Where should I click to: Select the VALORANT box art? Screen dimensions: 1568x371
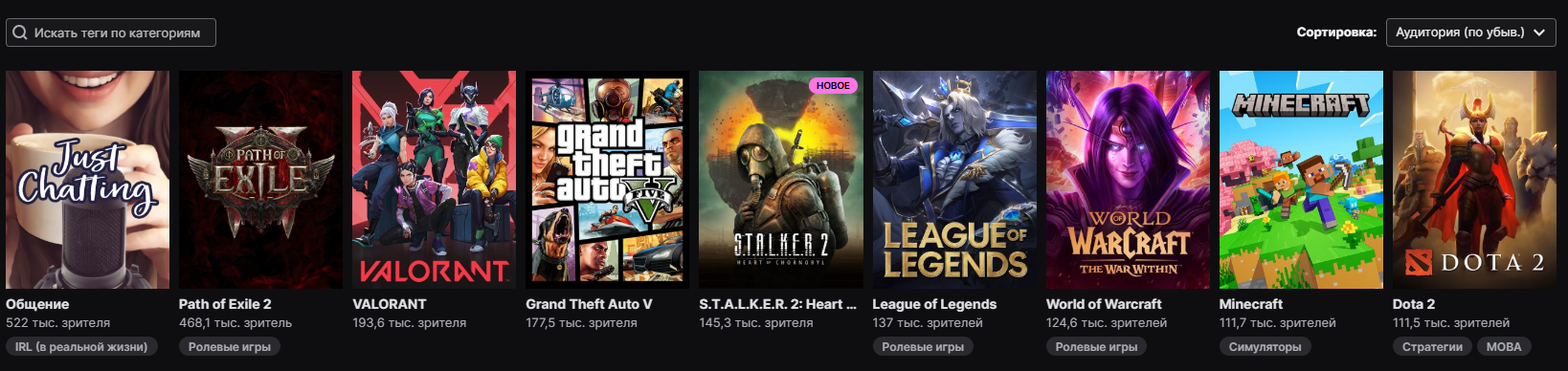point(434,180)
